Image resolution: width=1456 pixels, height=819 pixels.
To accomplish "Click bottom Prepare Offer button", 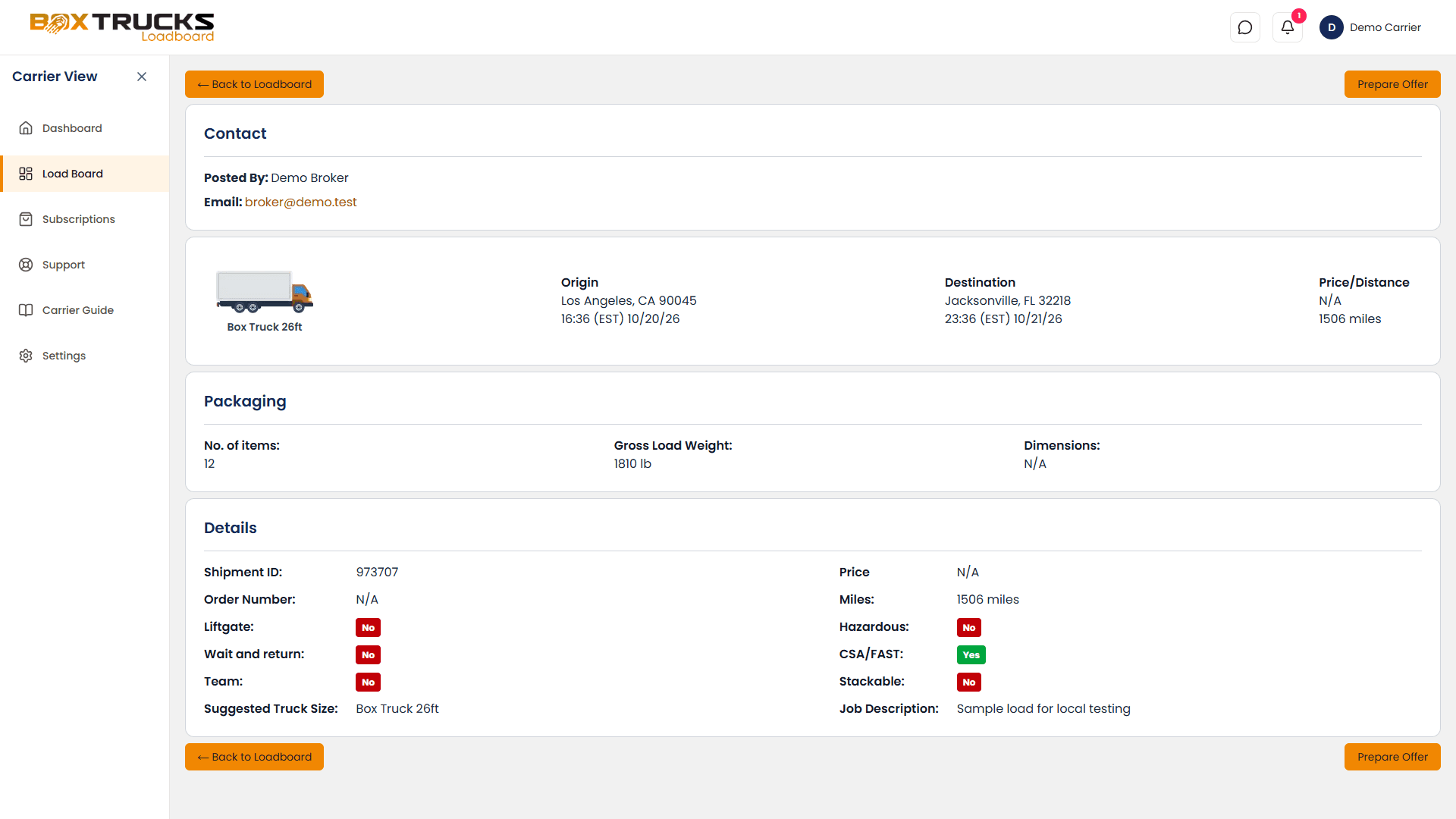I will click(1392, 757).
